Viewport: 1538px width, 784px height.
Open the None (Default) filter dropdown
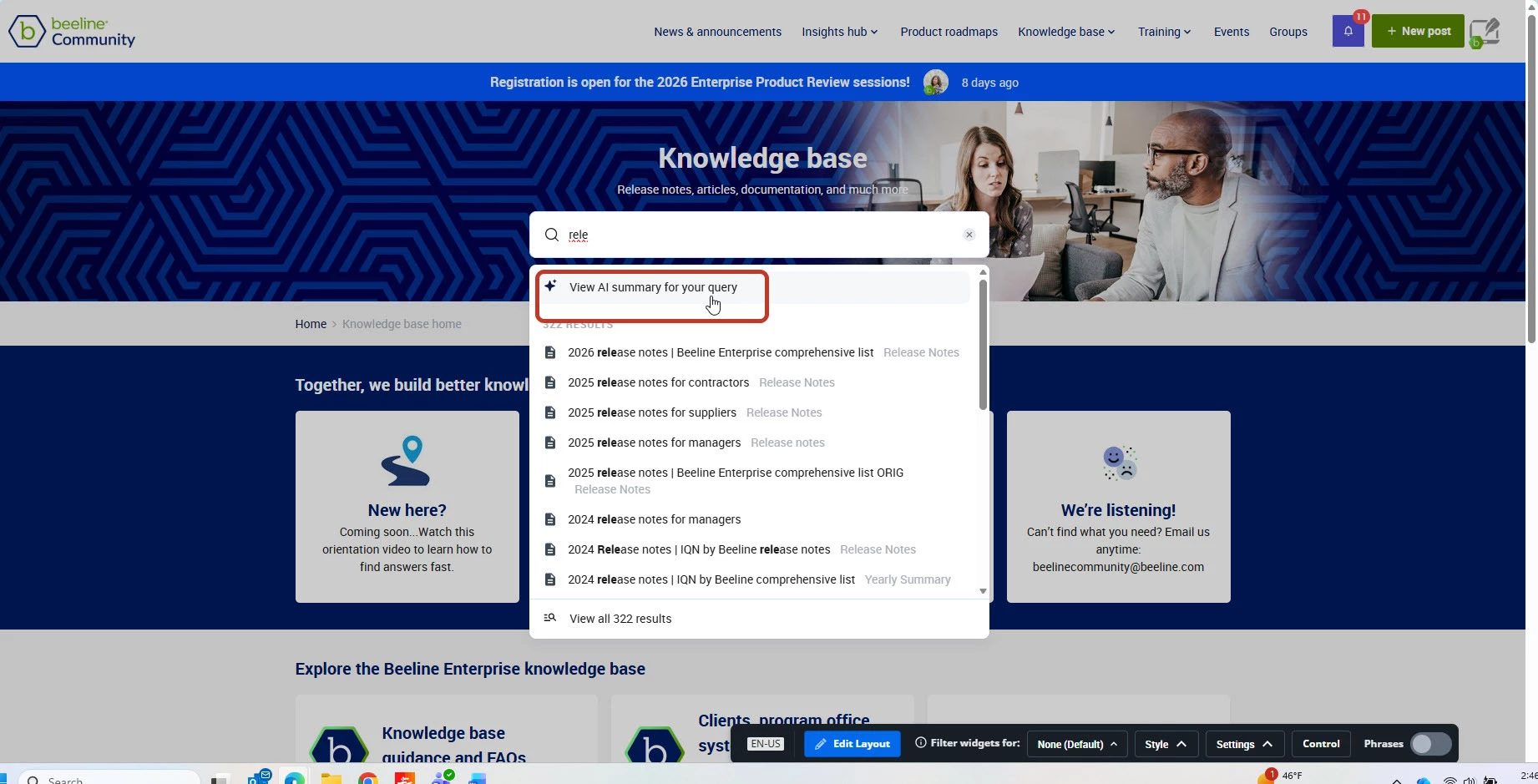(1077, 744)
